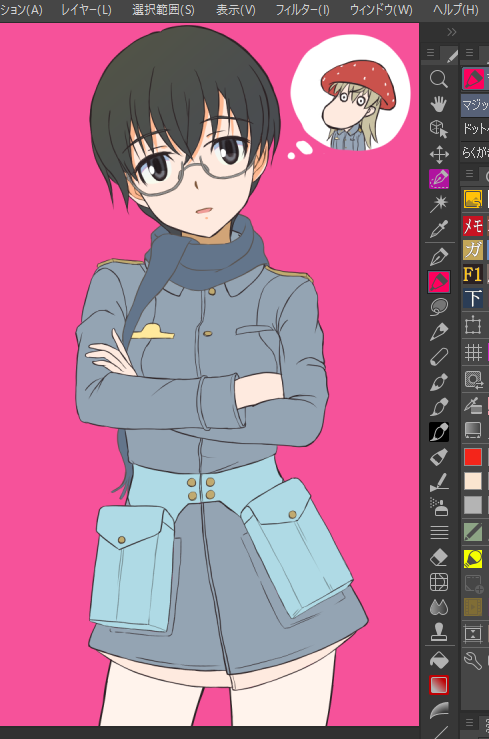Select the rubber Stamp tool
This screenshot has height=739, width=489.
[439, 632]
